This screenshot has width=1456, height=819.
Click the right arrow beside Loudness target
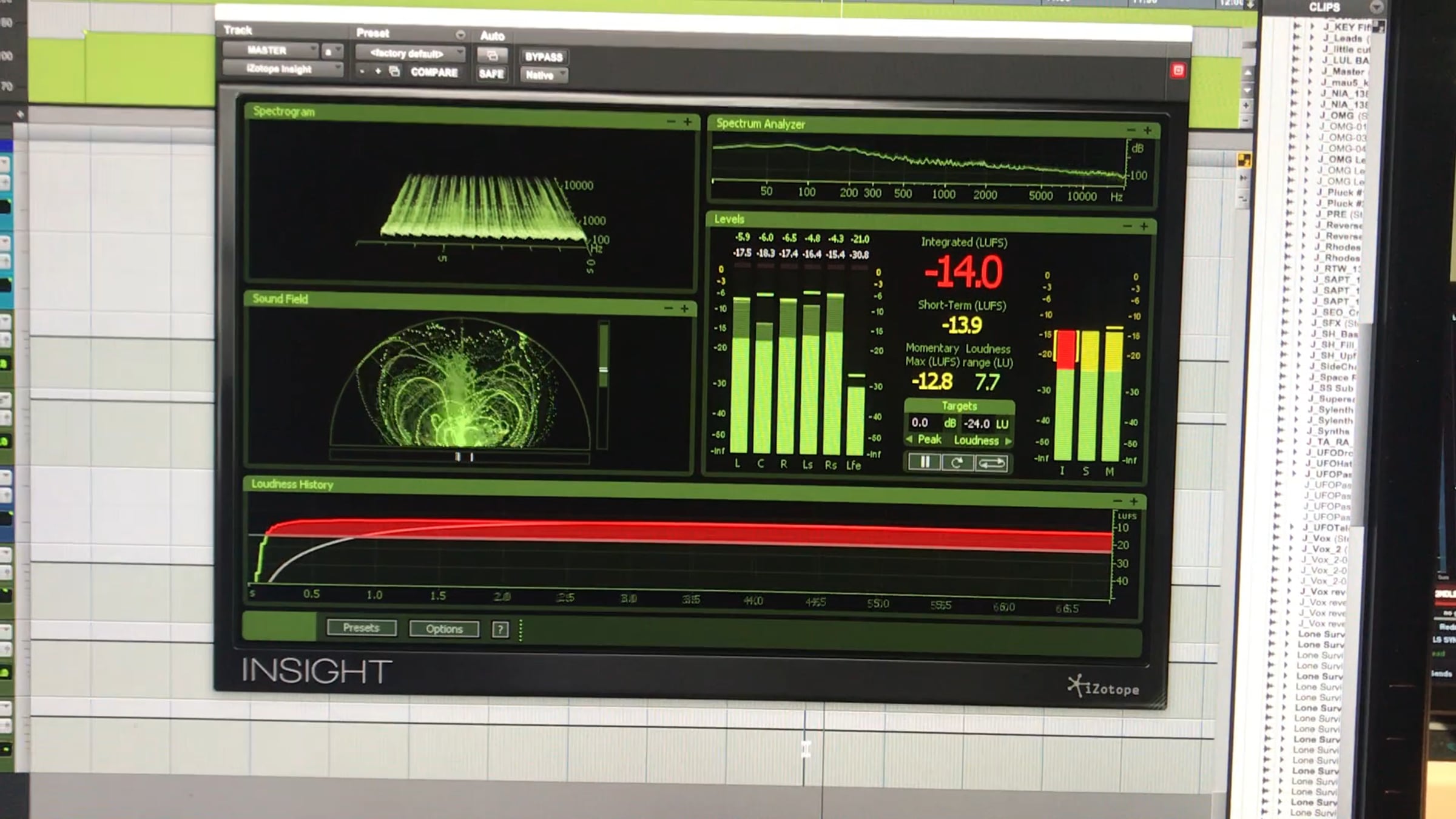pyautogui.click(x=1008, y=441)
